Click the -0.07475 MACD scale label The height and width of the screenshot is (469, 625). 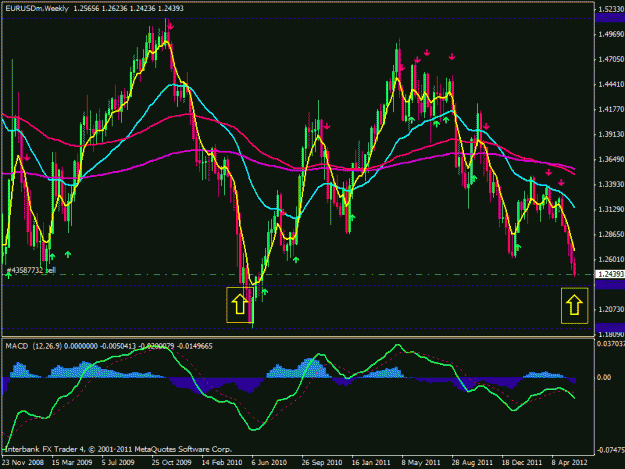pyautogui.click(x=611, y=450)
